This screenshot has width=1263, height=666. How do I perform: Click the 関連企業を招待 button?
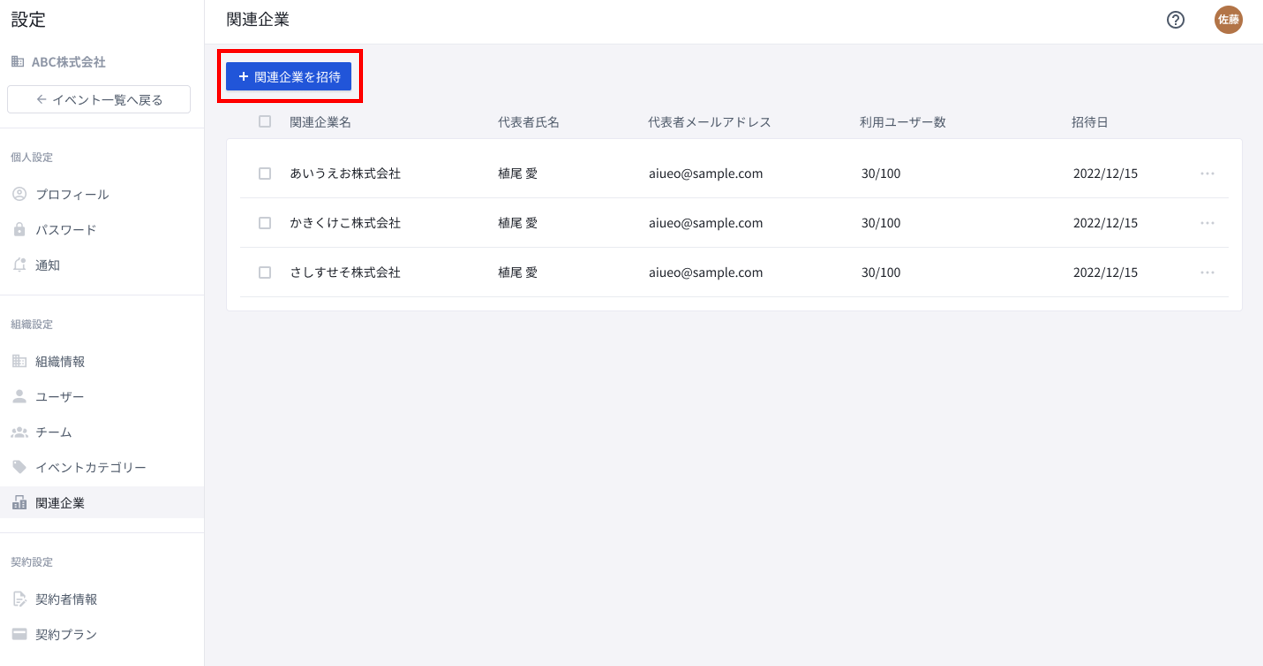(289, 76)
